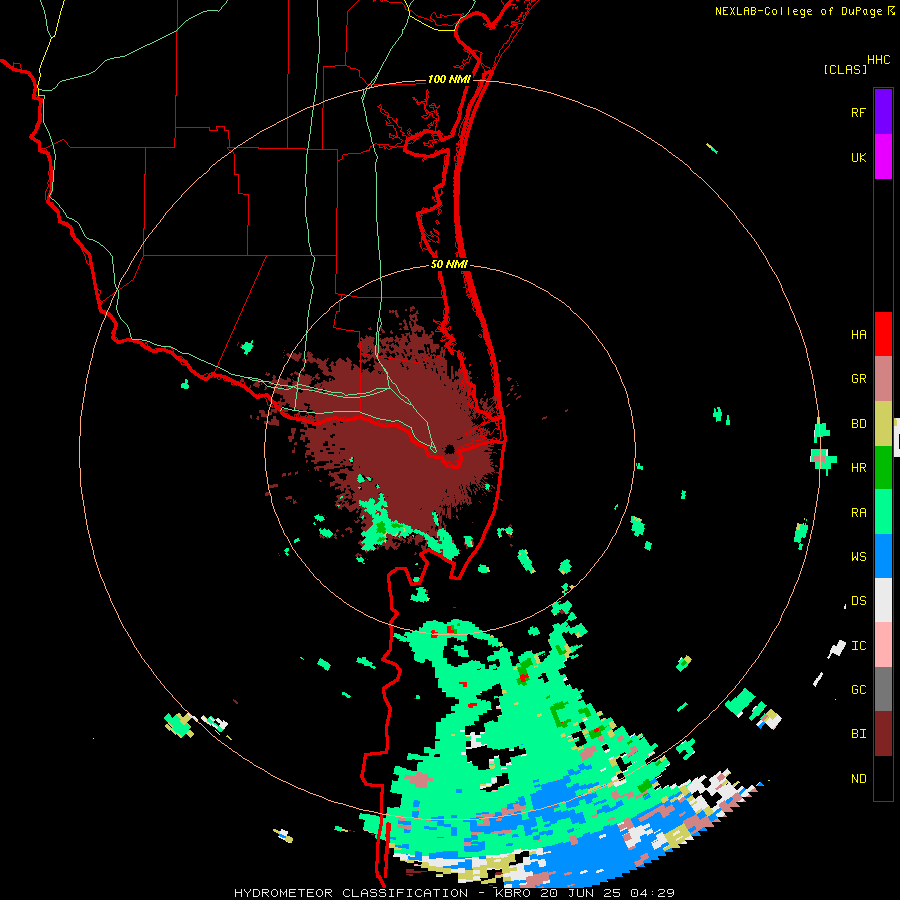Click the GC legend label

coord(858,690)
